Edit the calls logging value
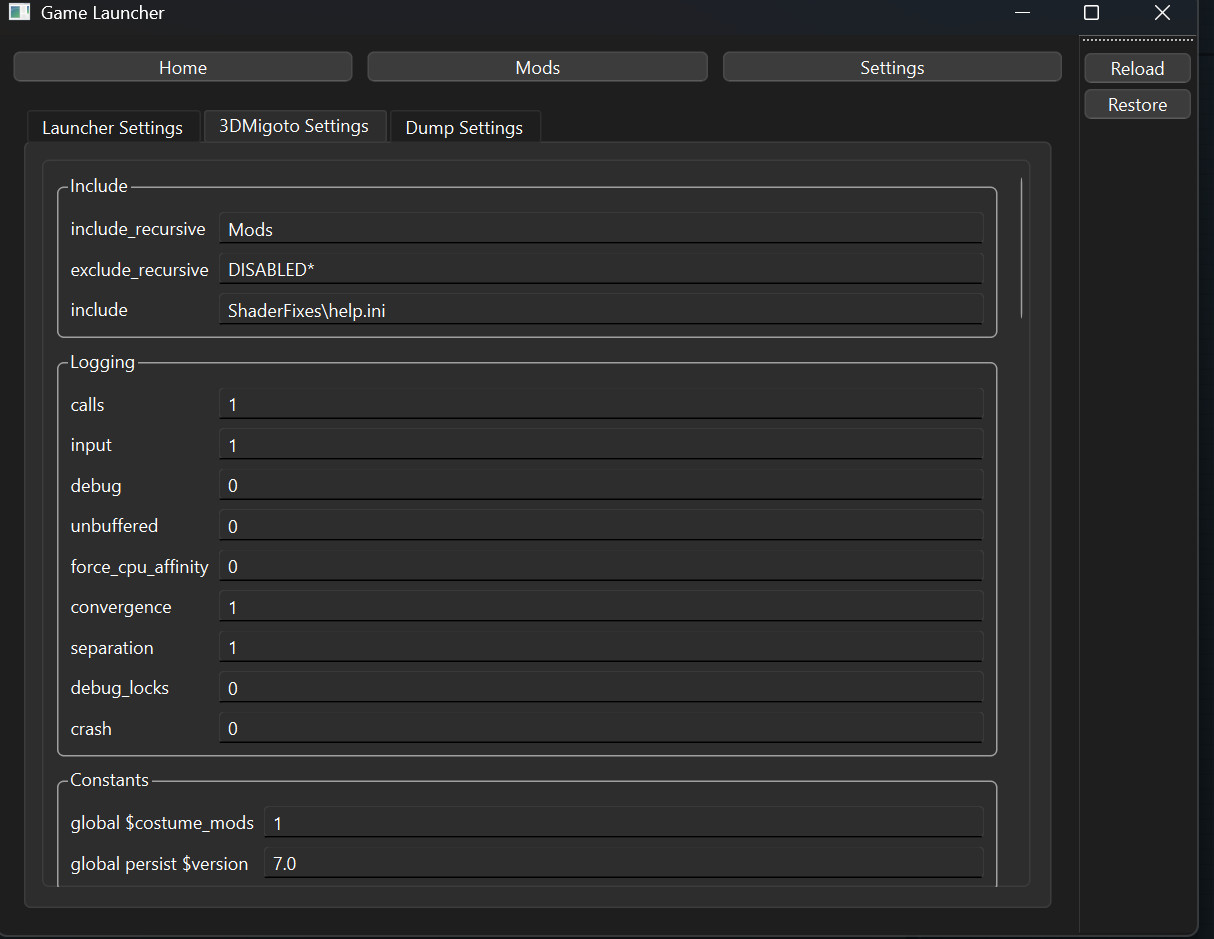 [600, 403]
